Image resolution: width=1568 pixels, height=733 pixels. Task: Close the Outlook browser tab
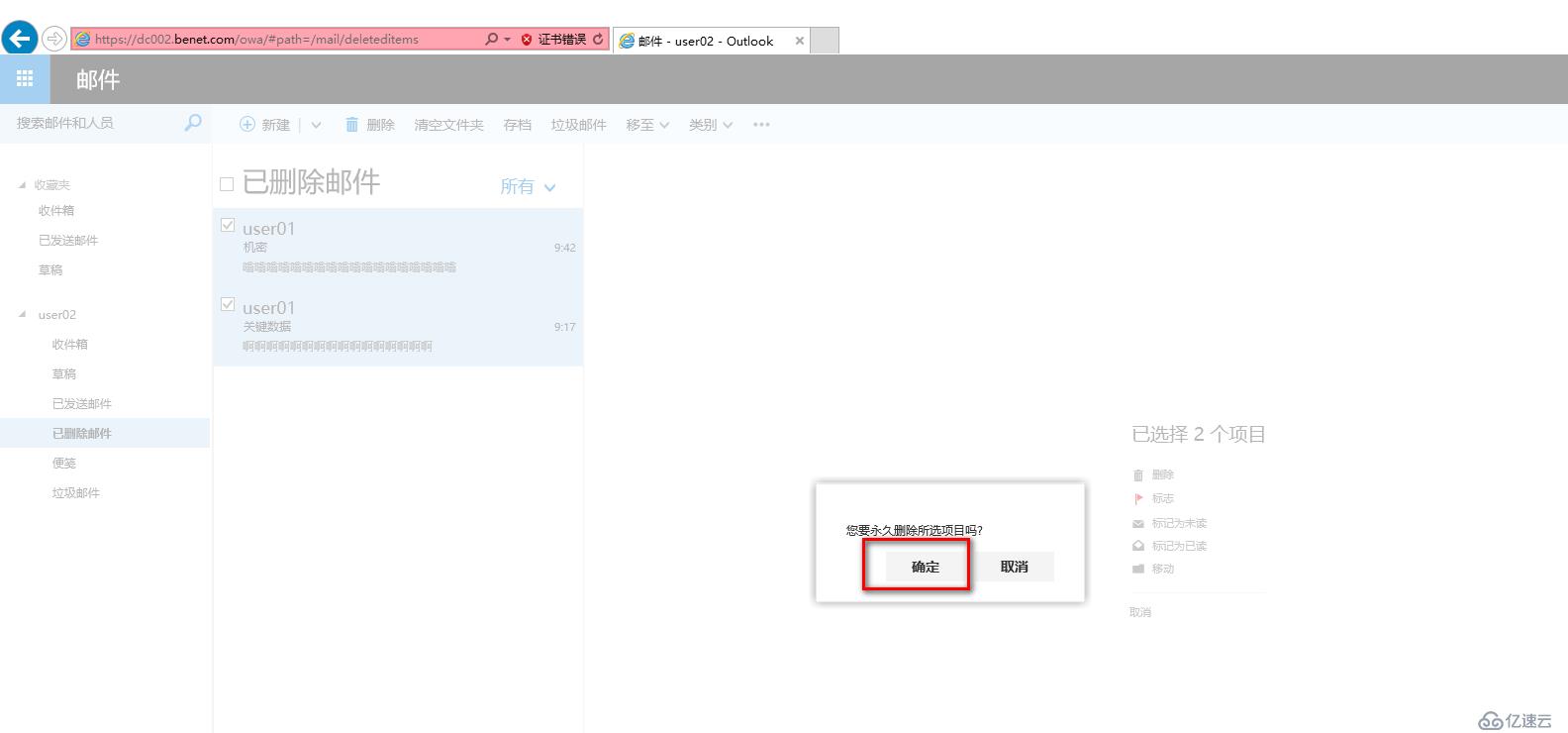coord(800,41)
